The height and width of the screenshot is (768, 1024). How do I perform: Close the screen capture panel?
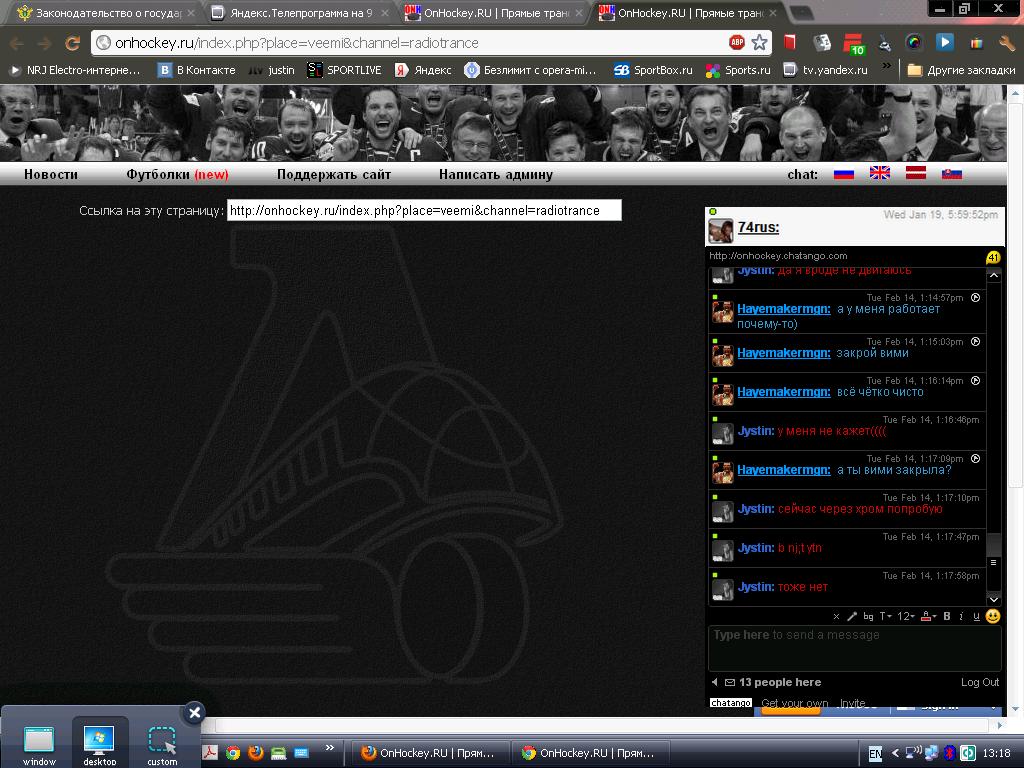click(195, 712)
